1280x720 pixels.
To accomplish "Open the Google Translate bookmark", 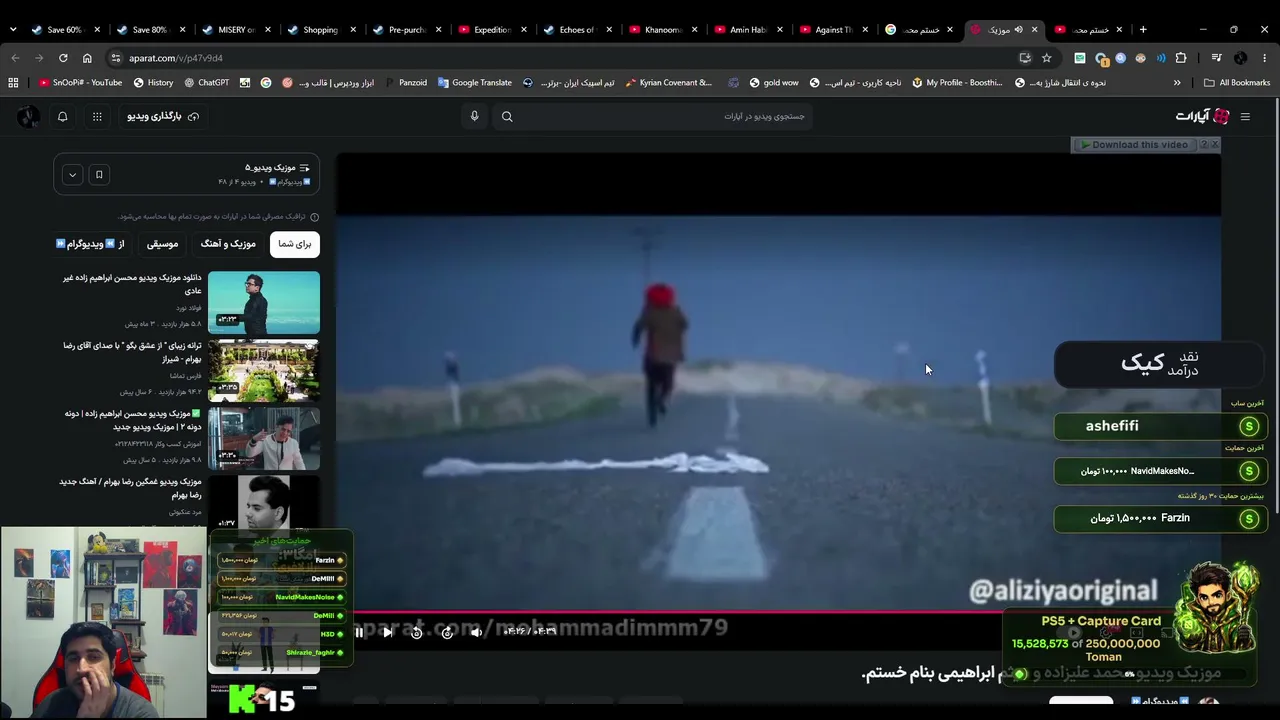I will click(x=474, y=83).
